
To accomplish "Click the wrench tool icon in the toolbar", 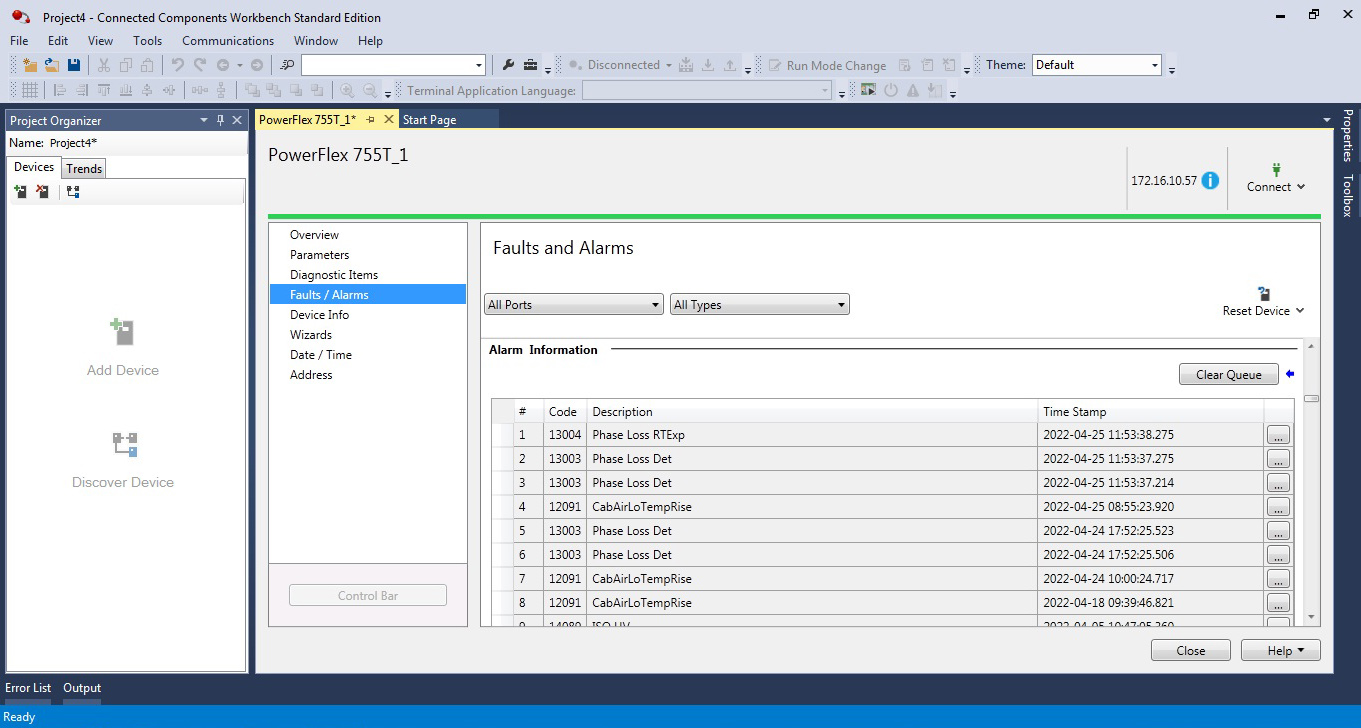I will pyautogui.click(x=508, y=65).
